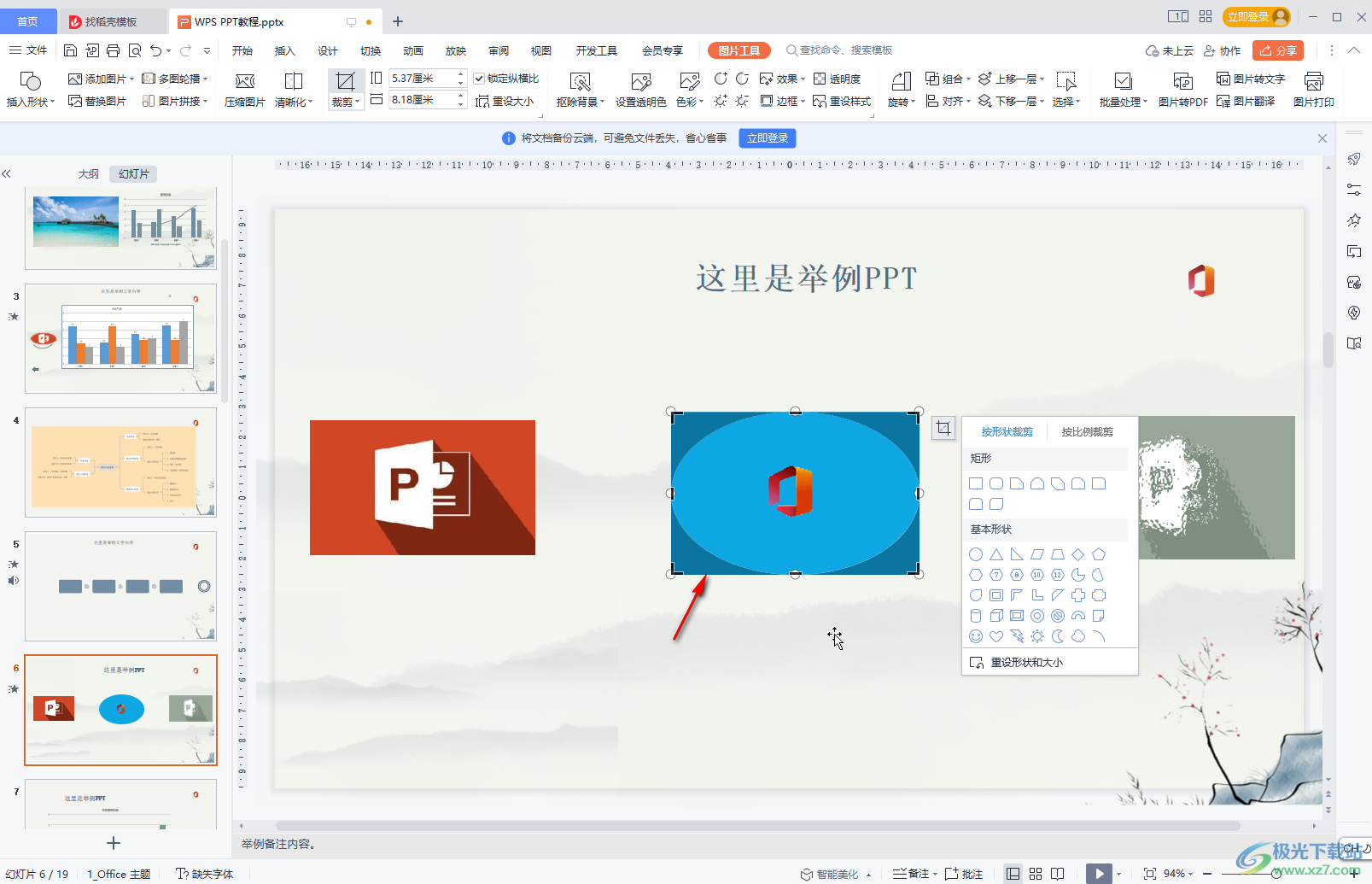Screen dimensions: 1372x884
Task: Click the Login Now (立即登录) banner button
Action: coord(768,138)
